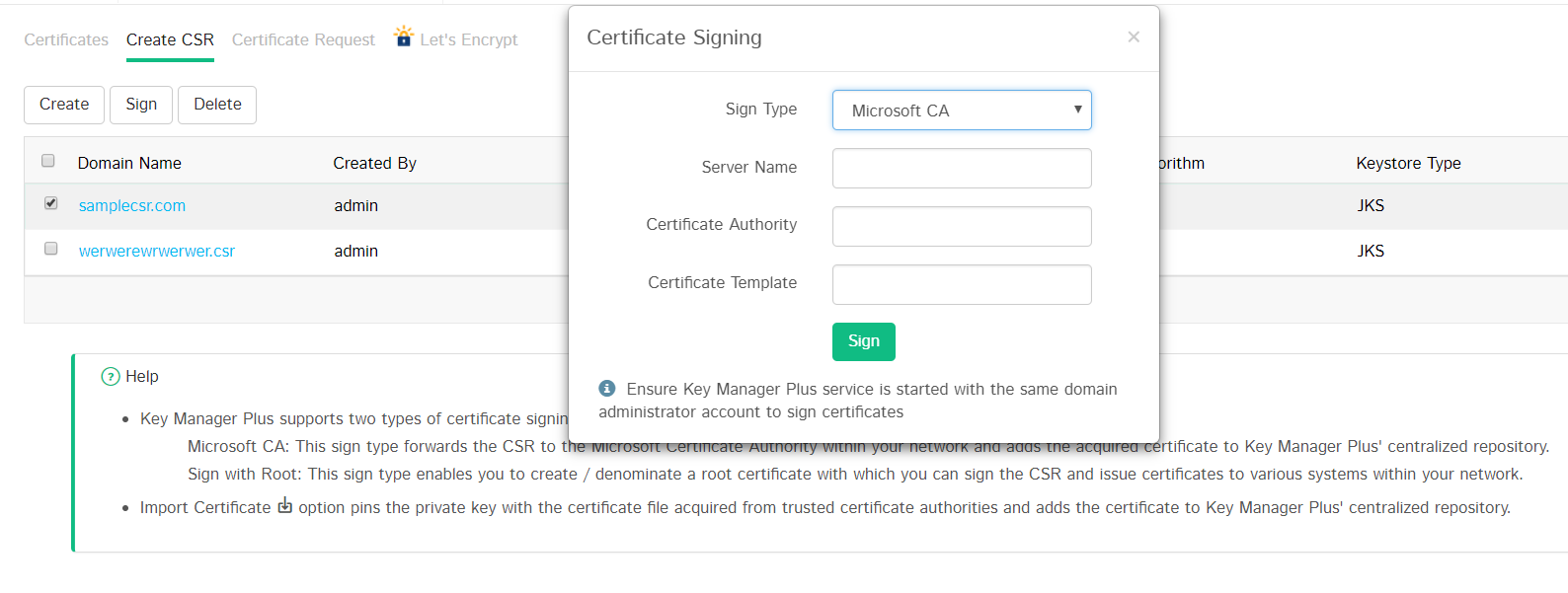The image size is (1568, 593).
Task: Click the Import Certificate icon in help
Action: click(x=285, y=506)
